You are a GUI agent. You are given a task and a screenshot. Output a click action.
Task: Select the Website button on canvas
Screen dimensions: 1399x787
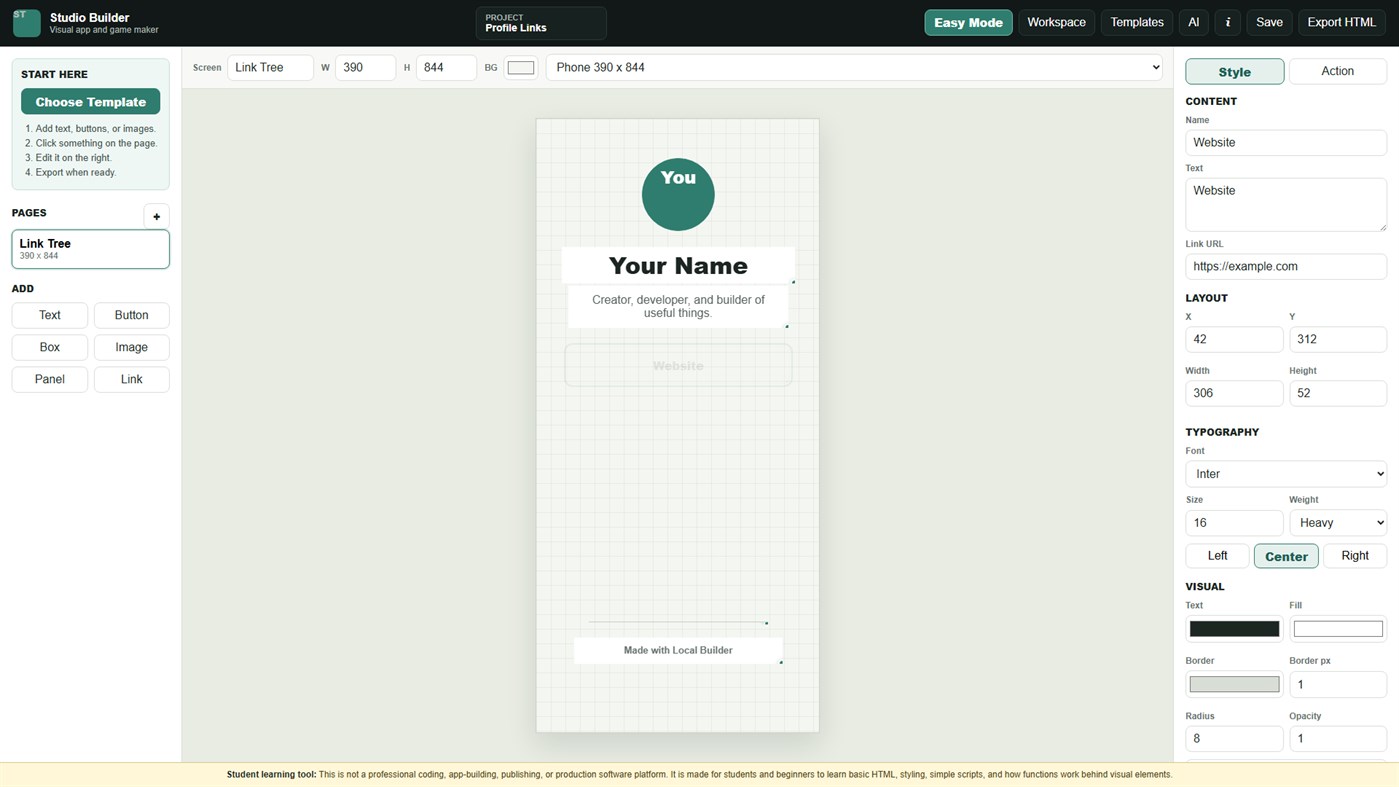click(x=678, y=365)
